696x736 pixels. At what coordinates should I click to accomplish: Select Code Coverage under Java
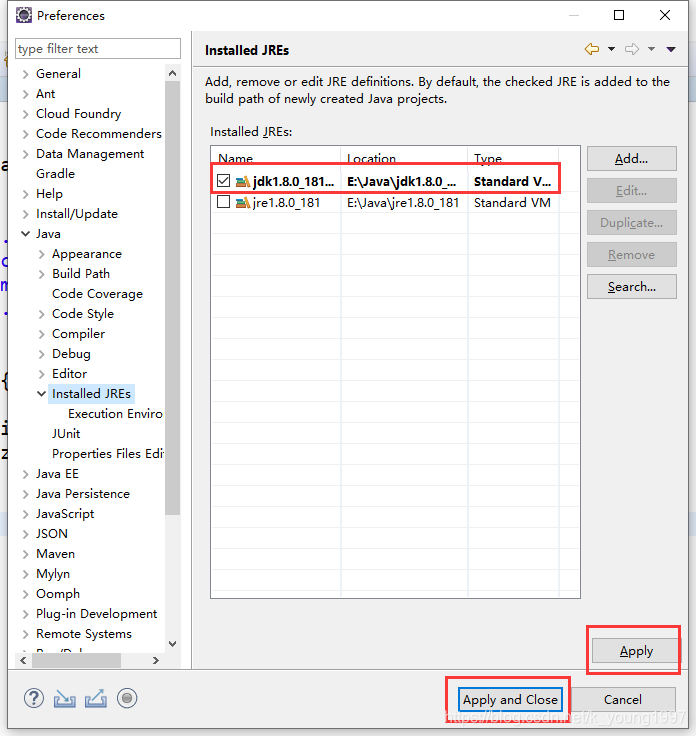[x=97, y=294]
